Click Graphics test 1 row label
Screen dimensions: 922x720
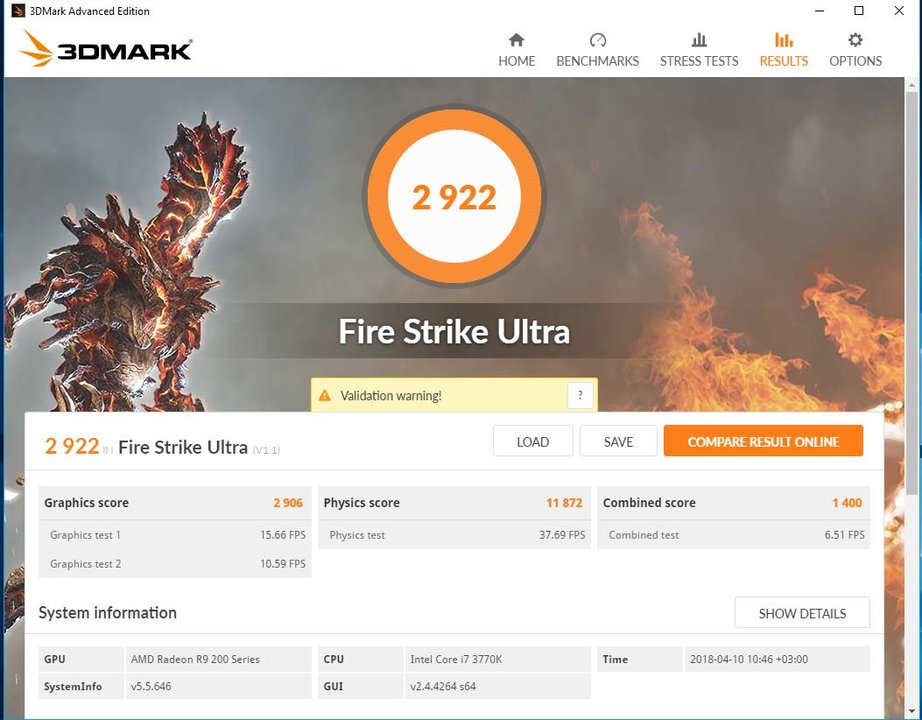coord(85,535)
